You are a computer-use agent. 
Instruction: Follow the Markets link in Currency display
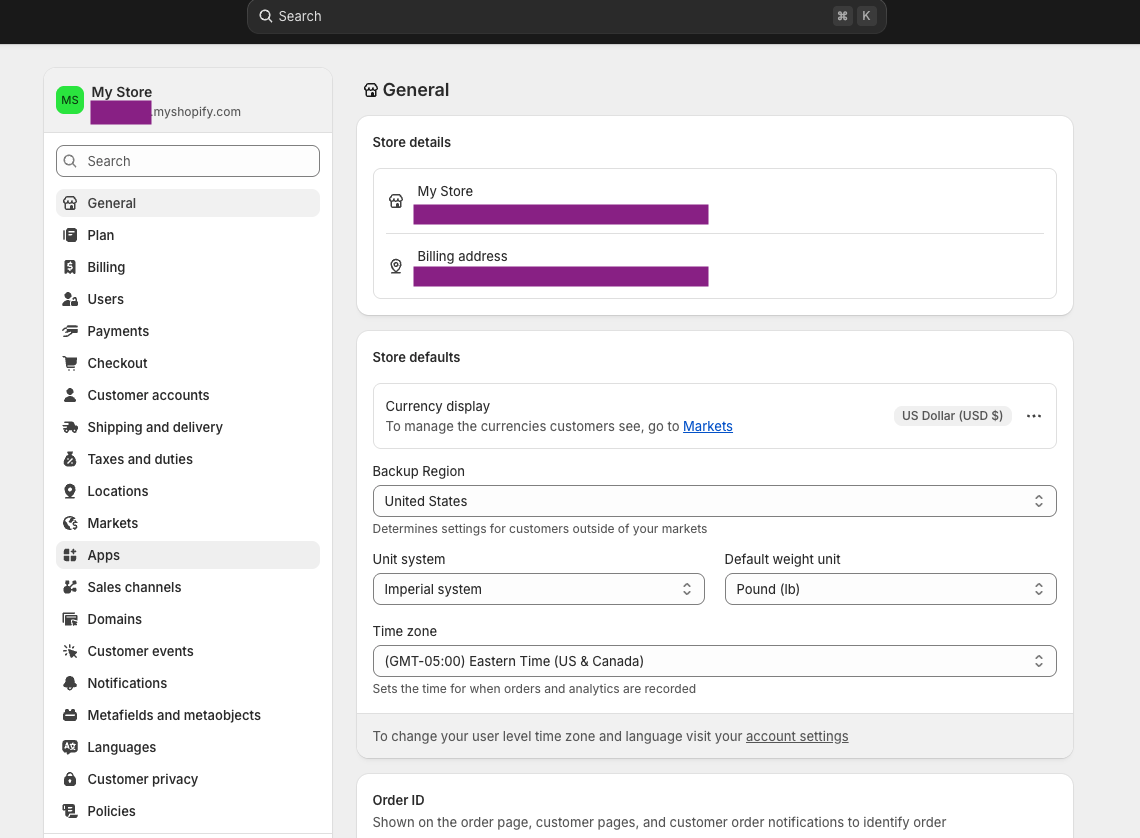click(707, 426)
